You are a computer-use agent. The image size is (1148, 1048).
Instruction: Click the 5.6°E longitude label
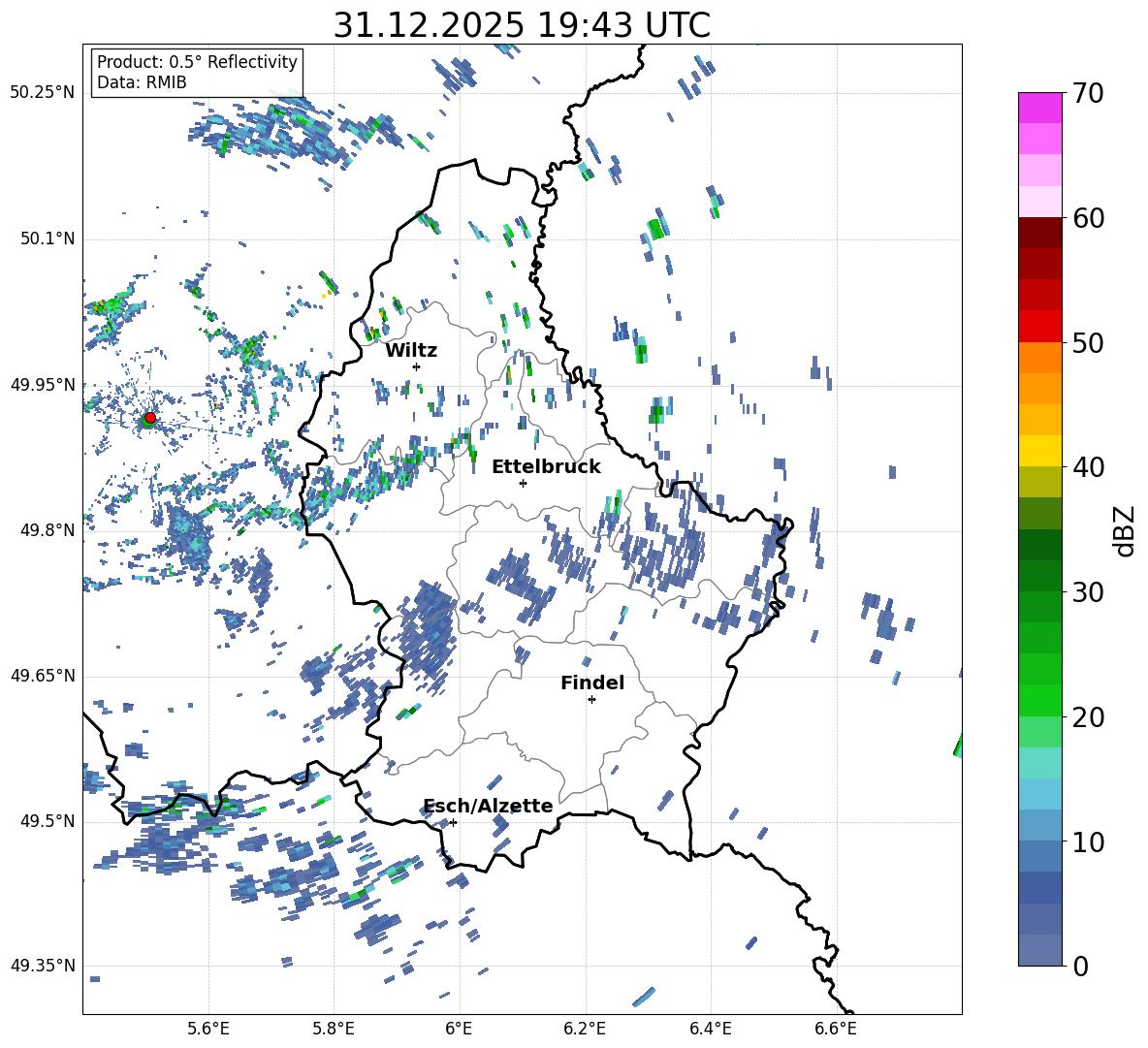208,1029
